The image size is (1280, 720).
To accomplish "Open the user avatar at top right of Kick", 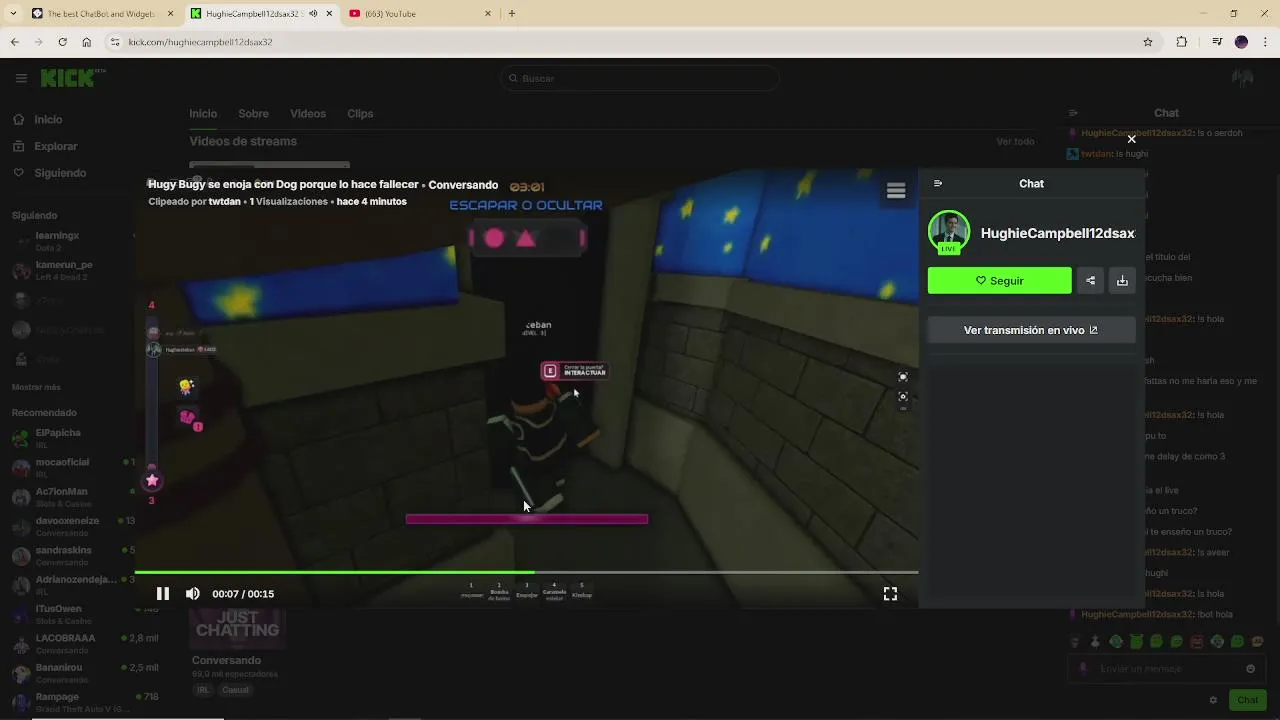I will pyautogui.click(x=1243, y=78).
